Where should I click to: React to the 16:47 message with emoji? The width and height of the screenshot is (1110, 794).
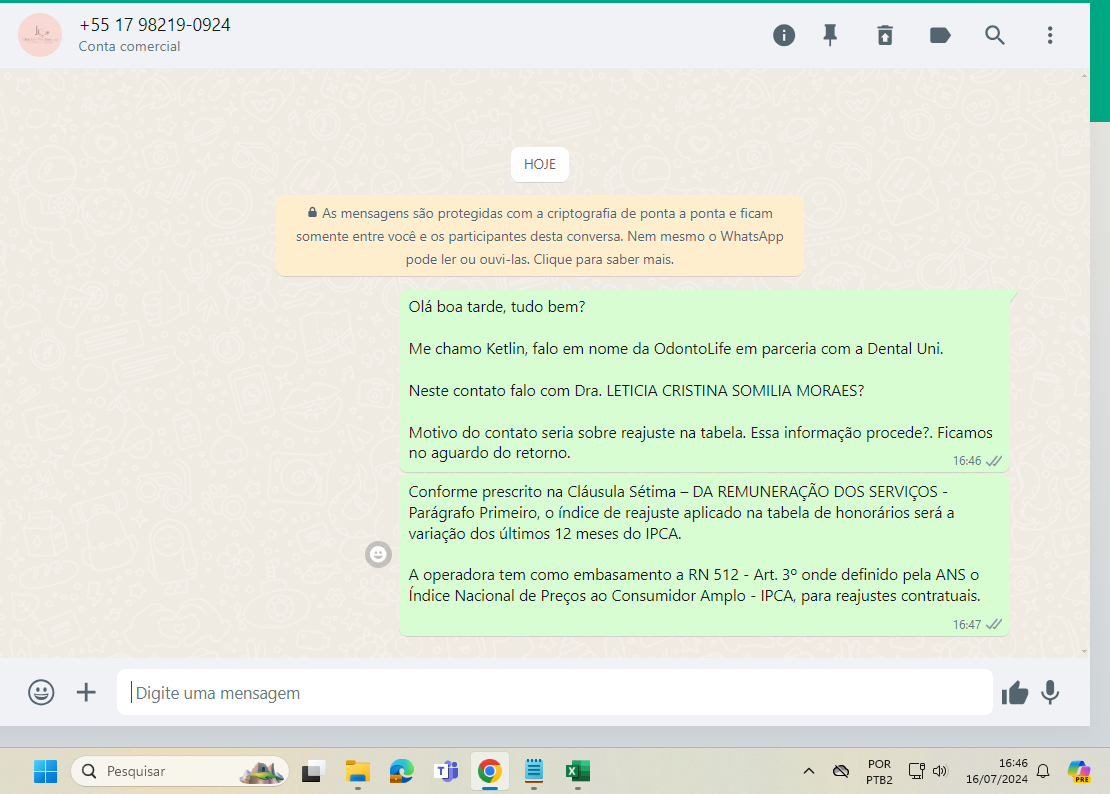[x=378, y=554]
